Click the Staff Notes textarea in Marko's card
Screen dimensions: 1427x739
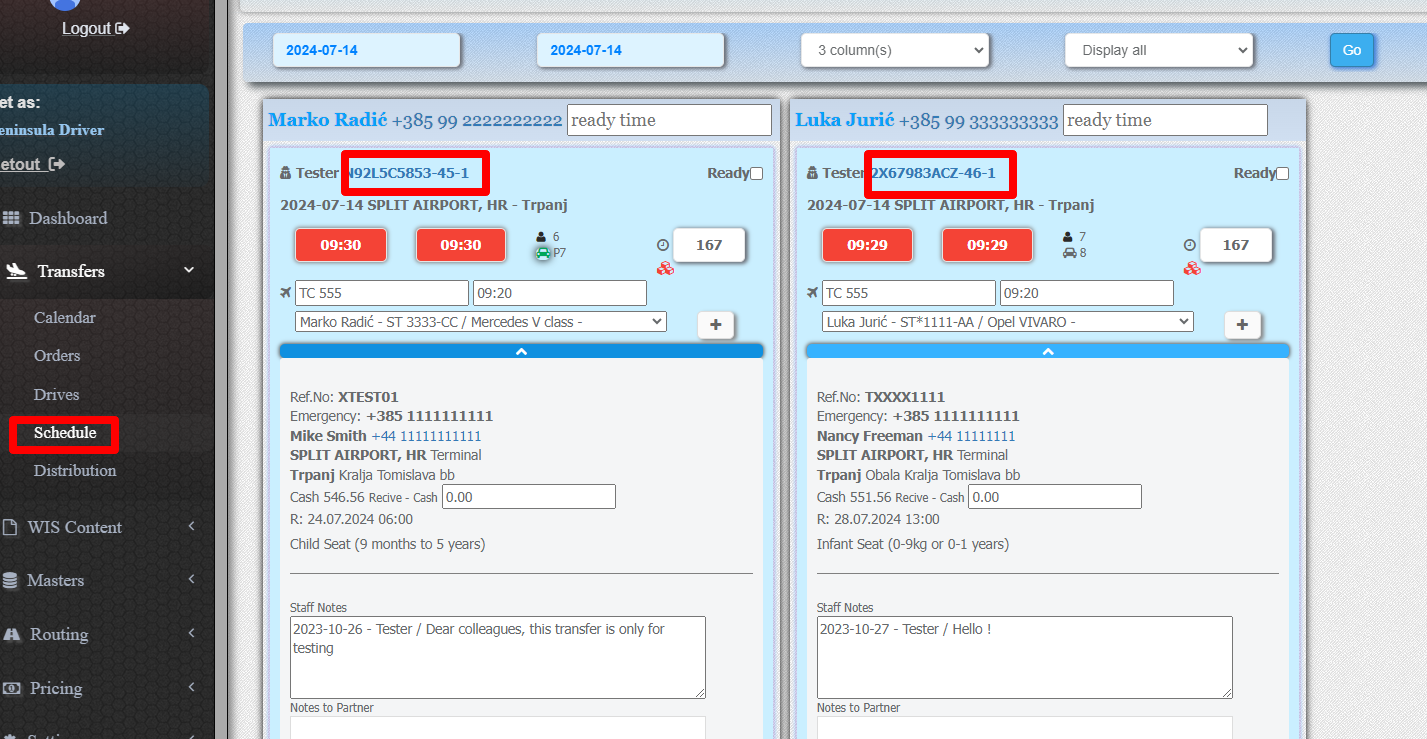[x=497, y=656]
